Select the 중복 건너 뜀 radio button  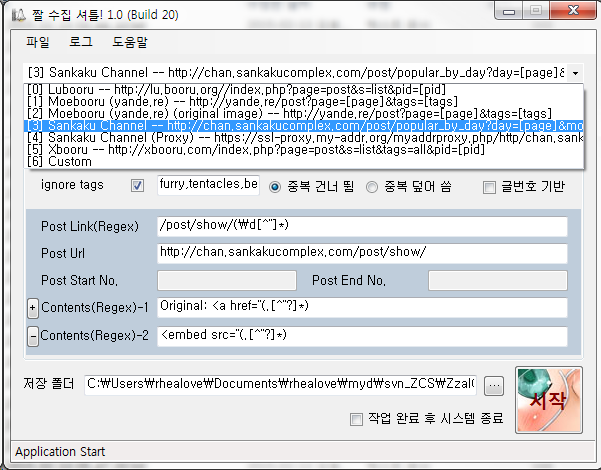pyautogui.click(x=275, y=187)
